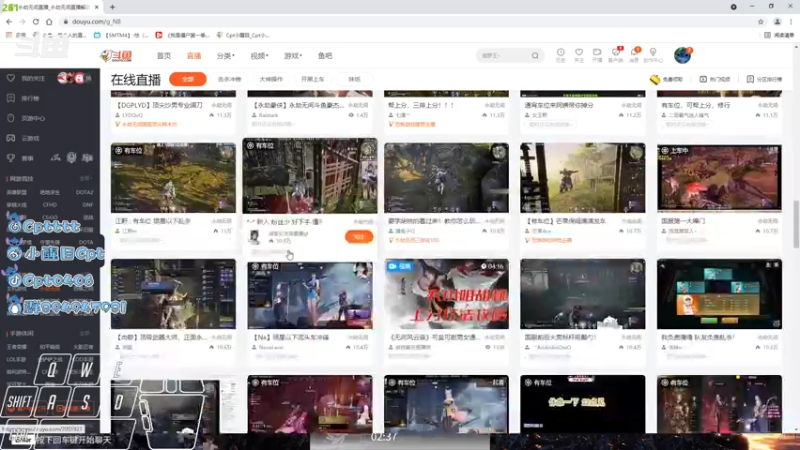
Task: Expand the 视频 dropdown in nav
Action: coord(259,56)
